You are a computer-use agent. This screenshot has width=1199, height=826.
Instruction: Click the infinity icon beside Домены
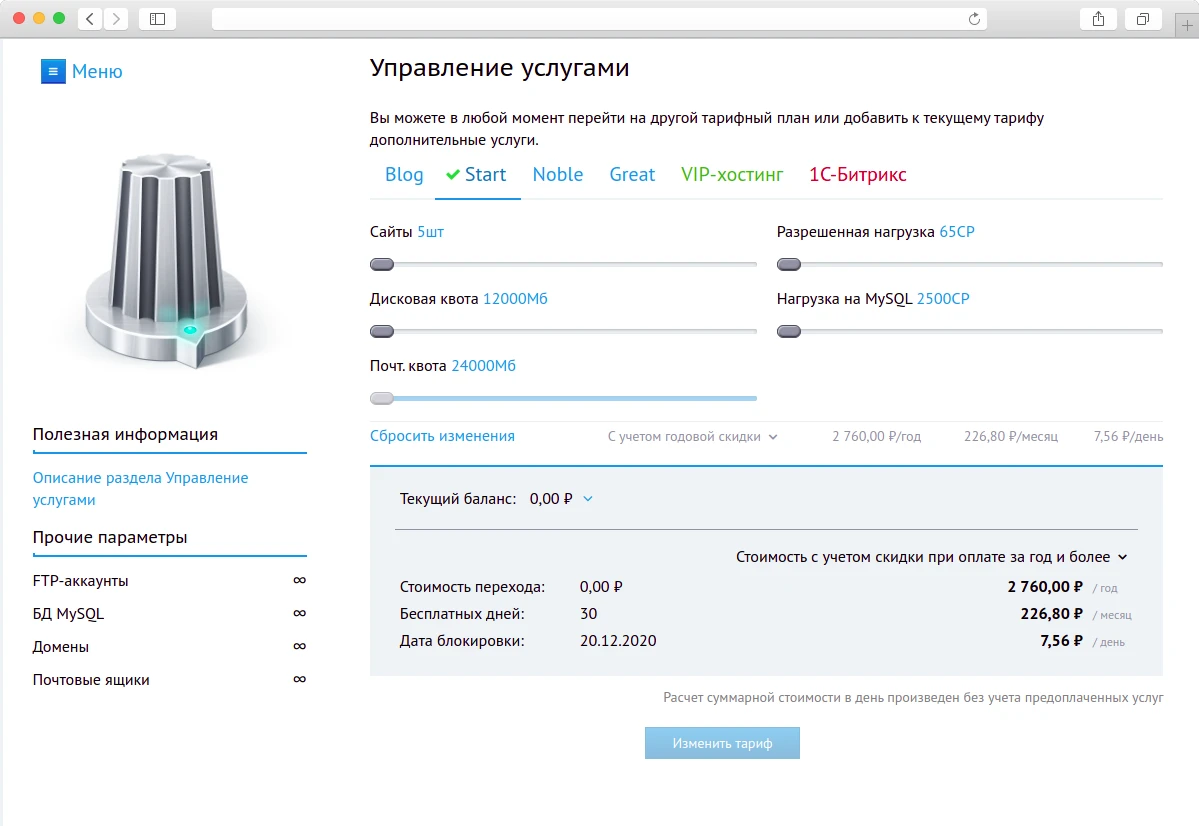coord(299,646)
